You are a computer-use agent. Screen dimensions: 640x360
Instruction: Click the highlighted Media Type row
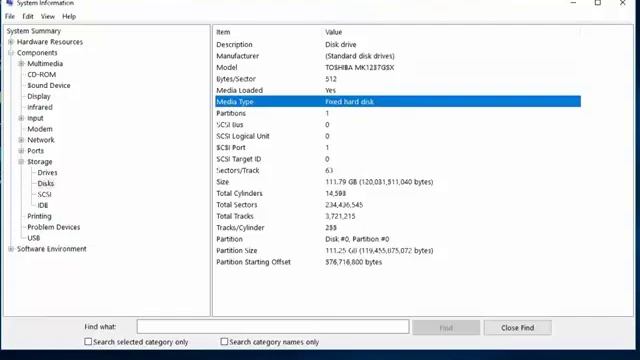tap(398, 102)
